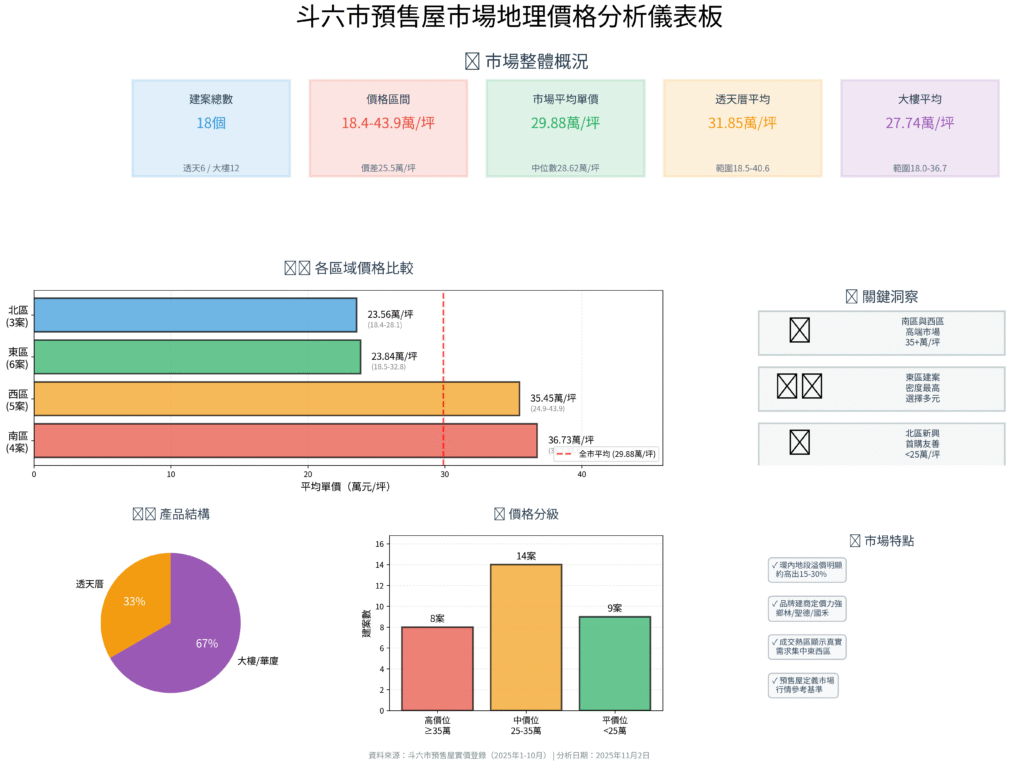Click the 全市平均 legend entry

606,454
